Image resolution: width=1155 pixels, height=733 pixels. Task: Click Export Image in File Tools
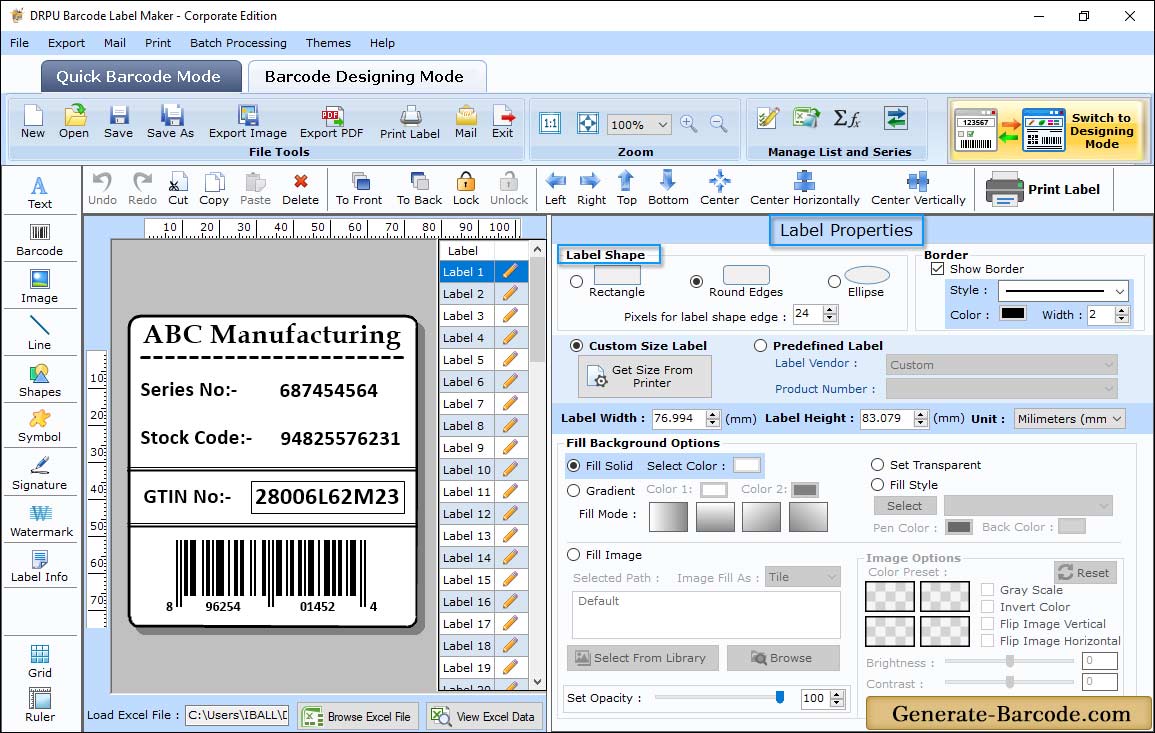click(248, 122)
